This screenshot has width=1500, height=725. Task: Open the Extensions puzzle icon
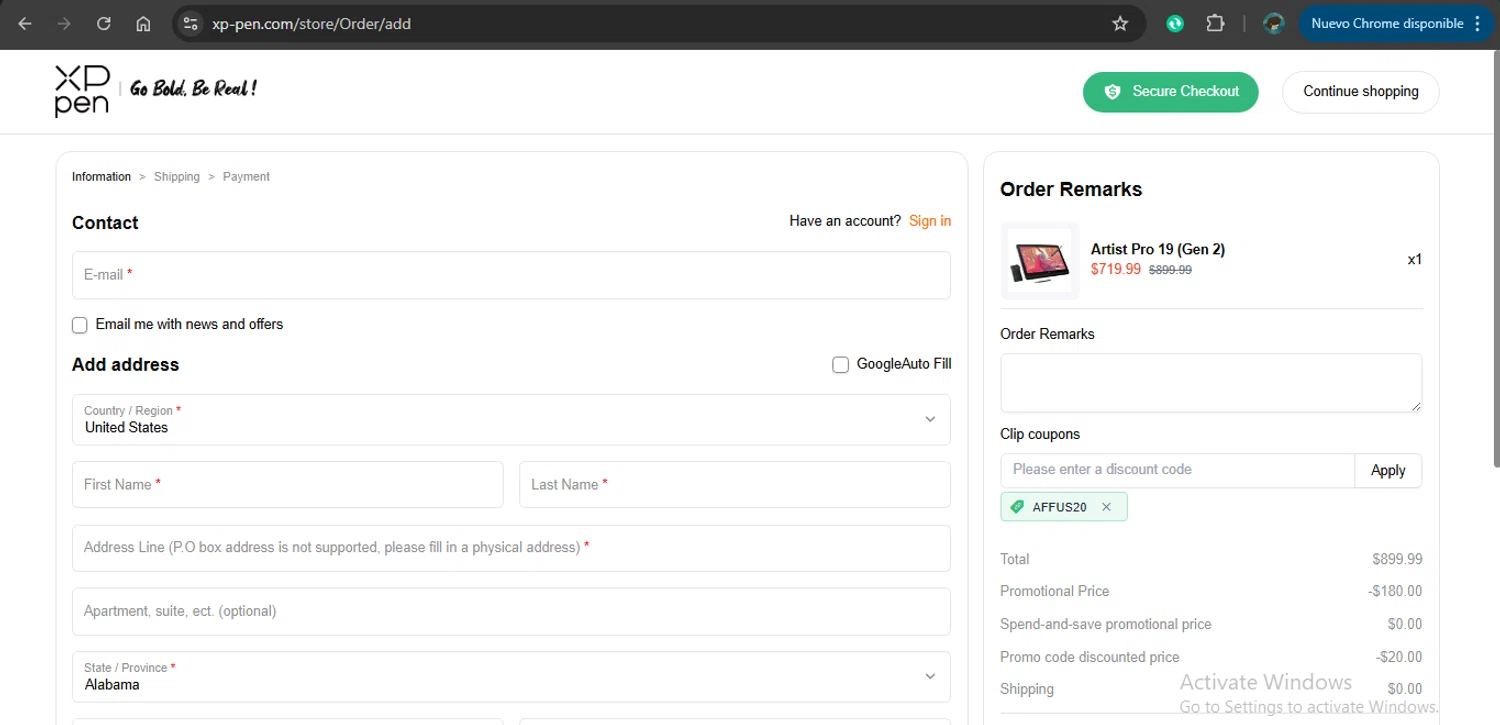coord(1215,24)
